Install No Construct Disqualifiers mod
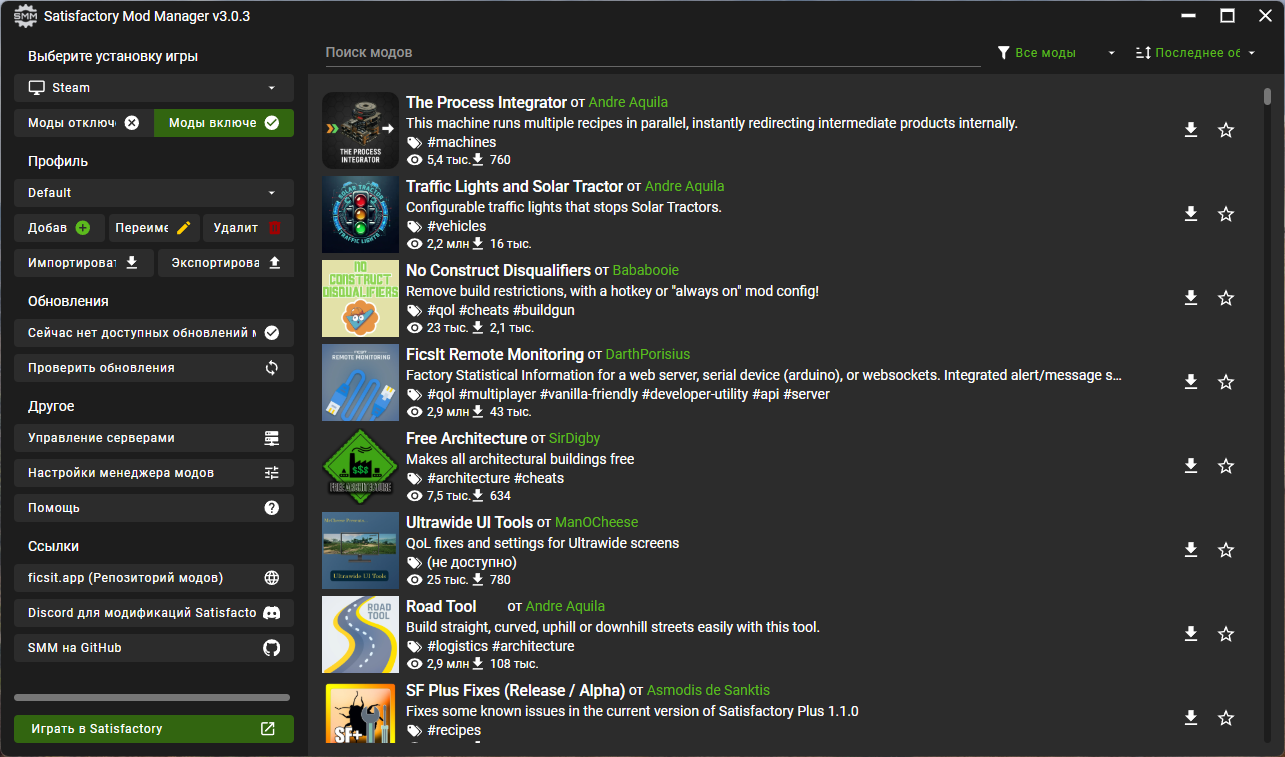The width and height of the screenshot is (1285, 757). click(1191, 298)
